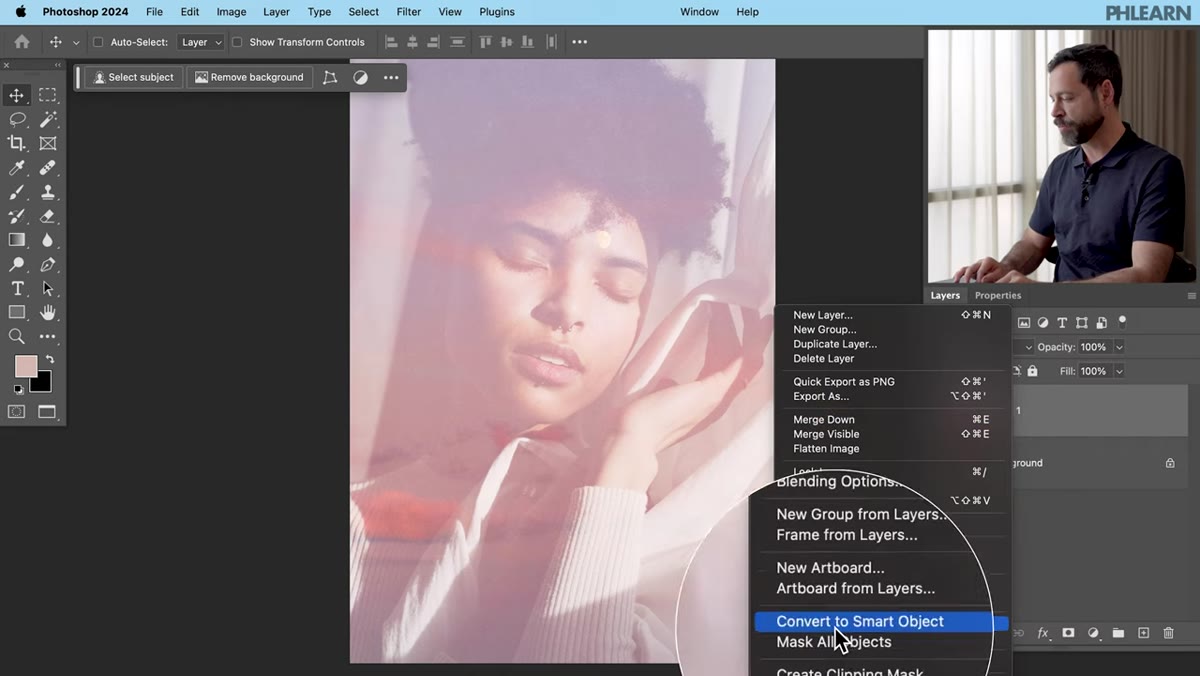Enable the Auto-Select checkbox

click(98, 42)
